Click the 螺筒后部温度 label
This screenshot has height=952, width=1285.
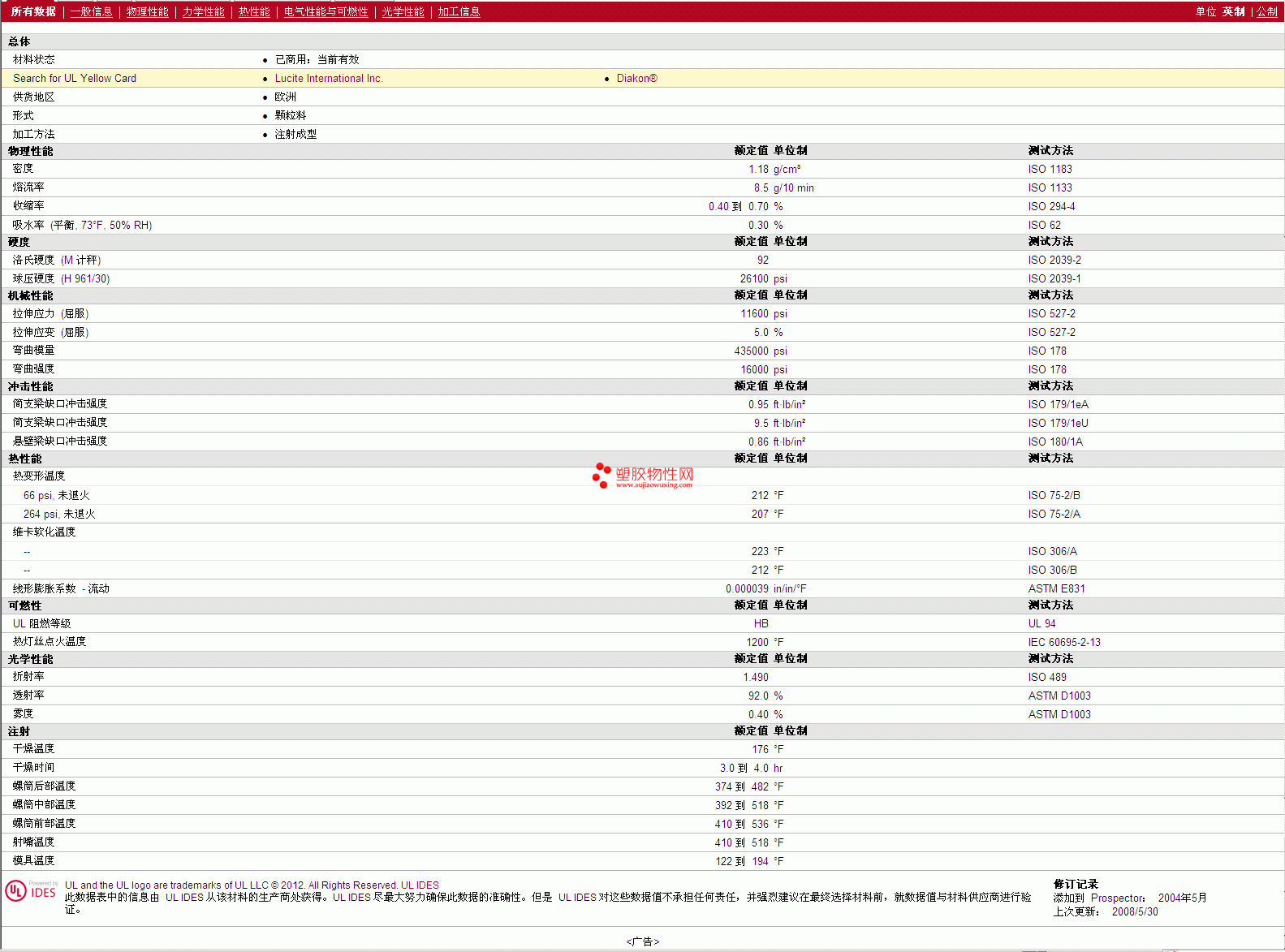coord(44,786)
